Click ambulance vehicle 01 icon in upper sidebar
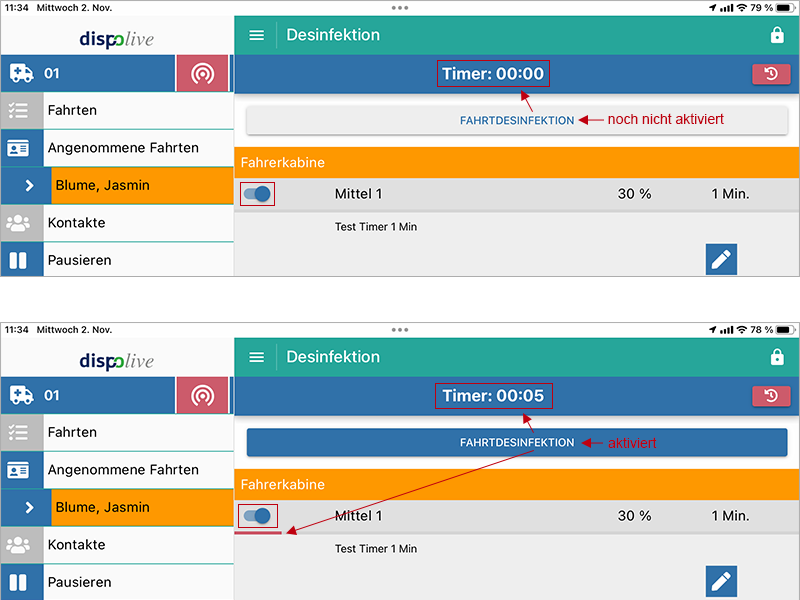The height and width of the screenshot is (600, 800). 21,73
